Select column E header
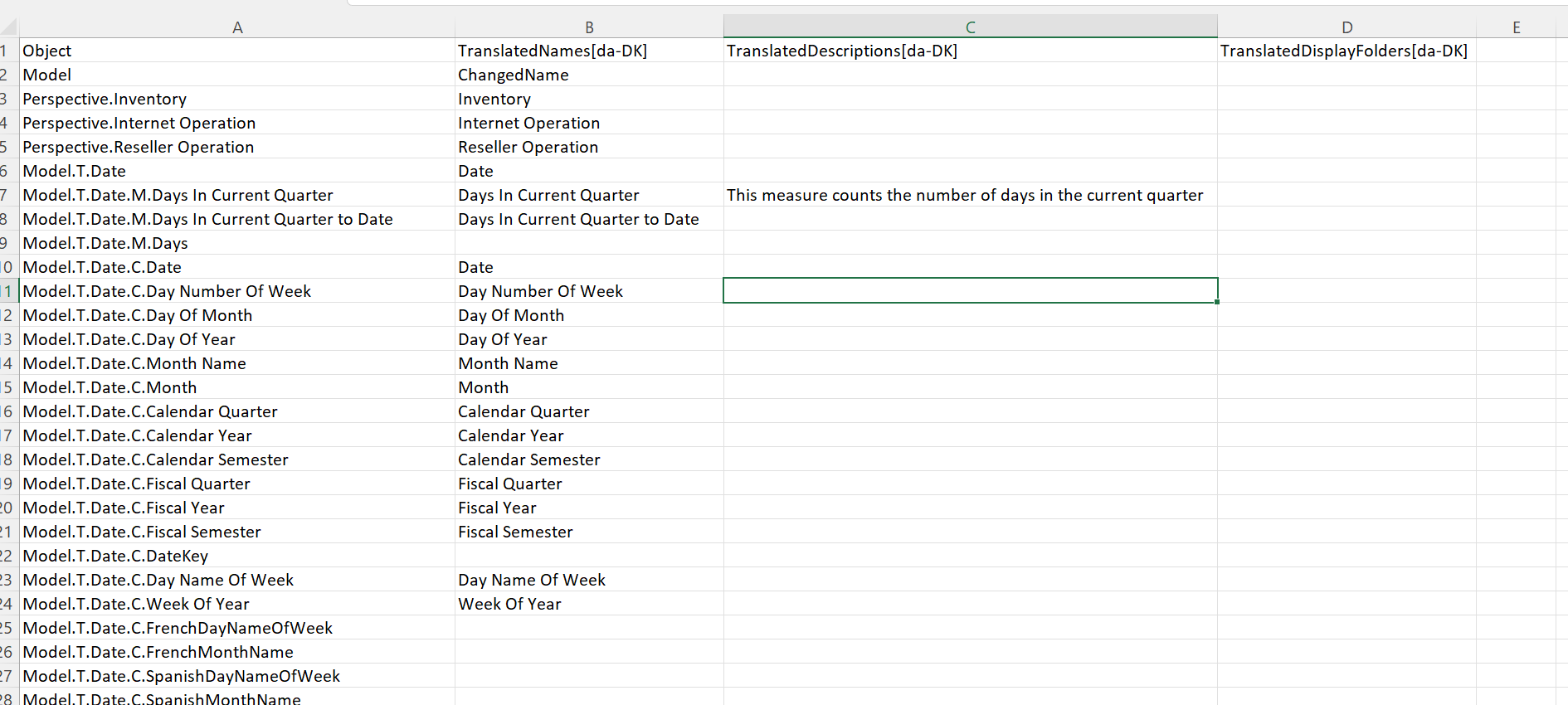Viewport: 1568px width, 705px height. pos(1516,26)
